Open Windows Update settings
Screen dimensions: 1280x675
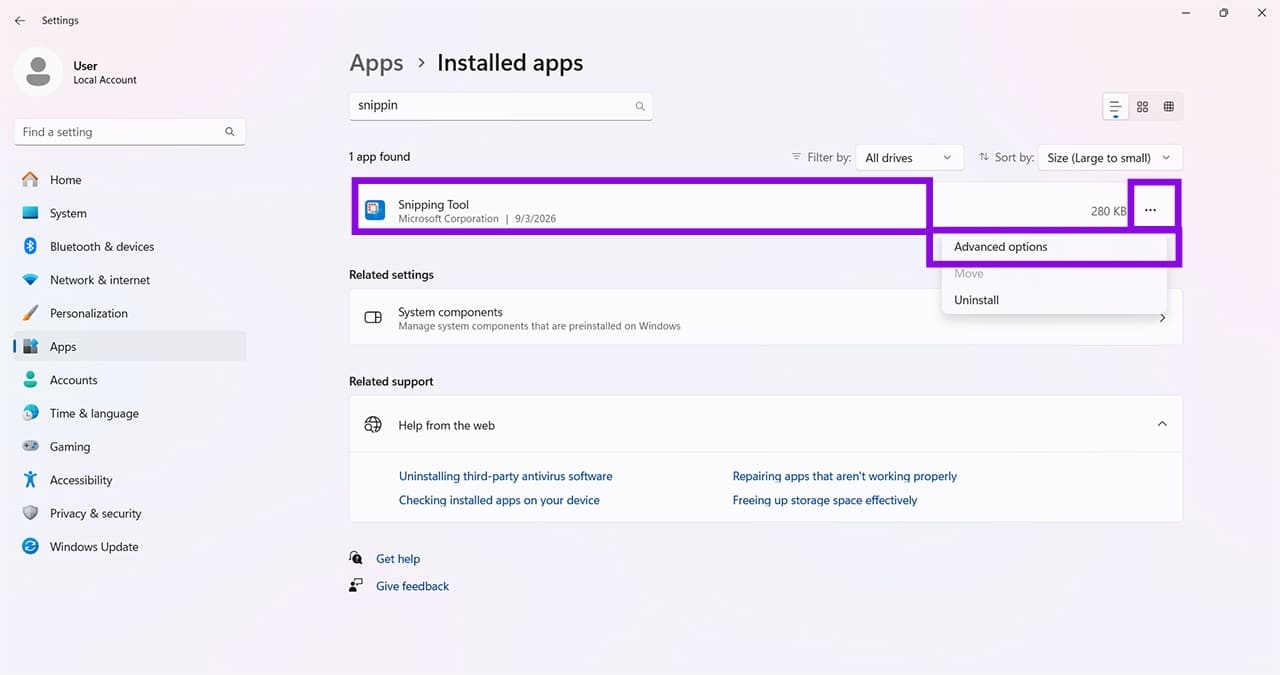point(130,547)
